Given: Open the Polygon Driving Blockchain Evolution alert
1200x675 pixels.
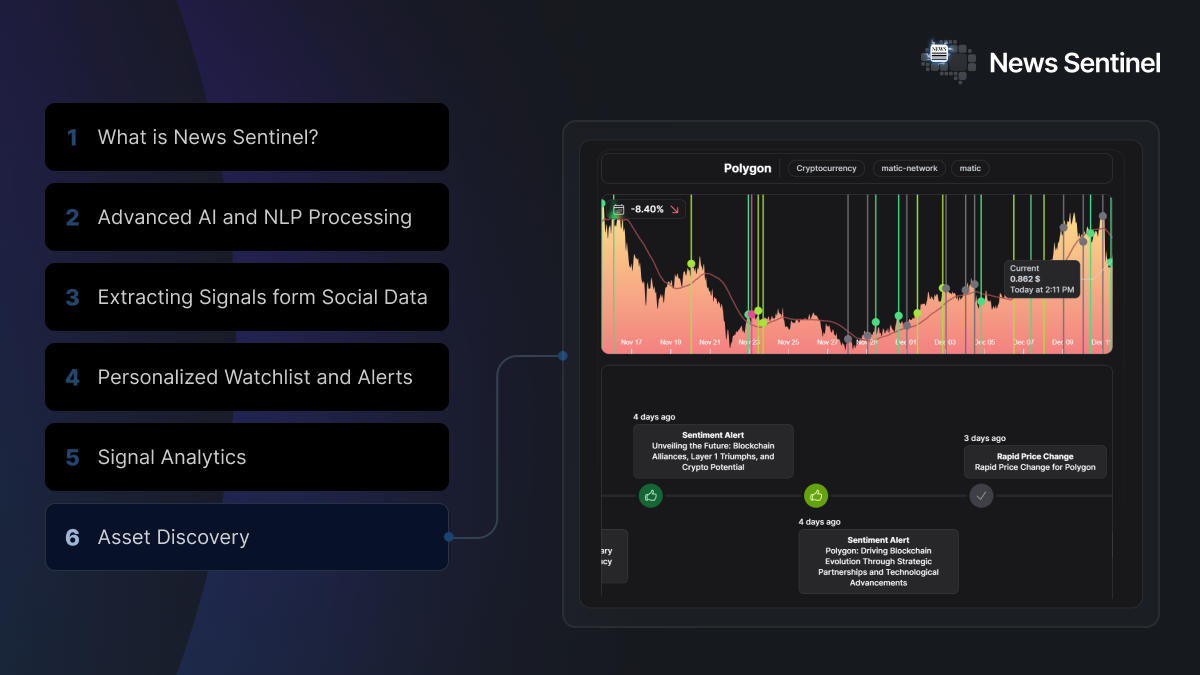Looking at the screenshot, I should (x=878, y=561).
